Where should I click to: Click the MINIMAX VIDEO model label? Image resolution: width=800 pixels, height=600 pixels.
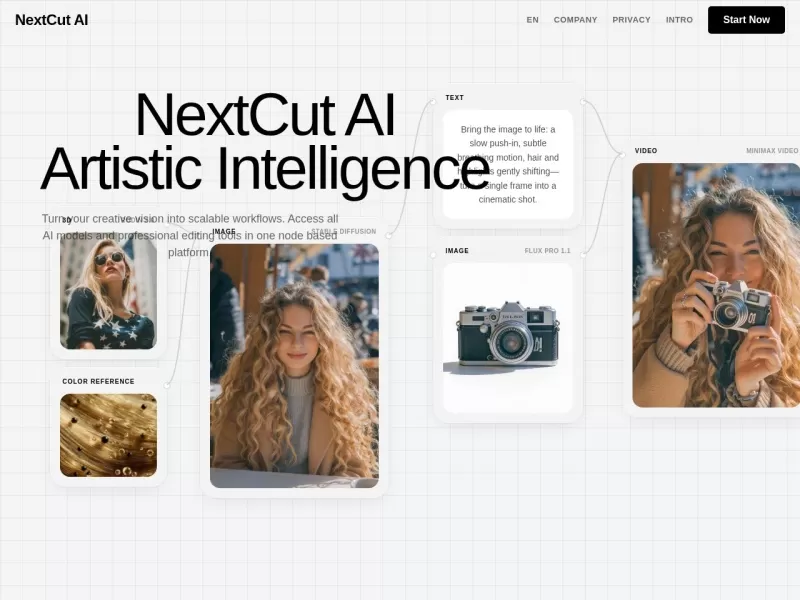pyautogui.click(x=772, y=151)
